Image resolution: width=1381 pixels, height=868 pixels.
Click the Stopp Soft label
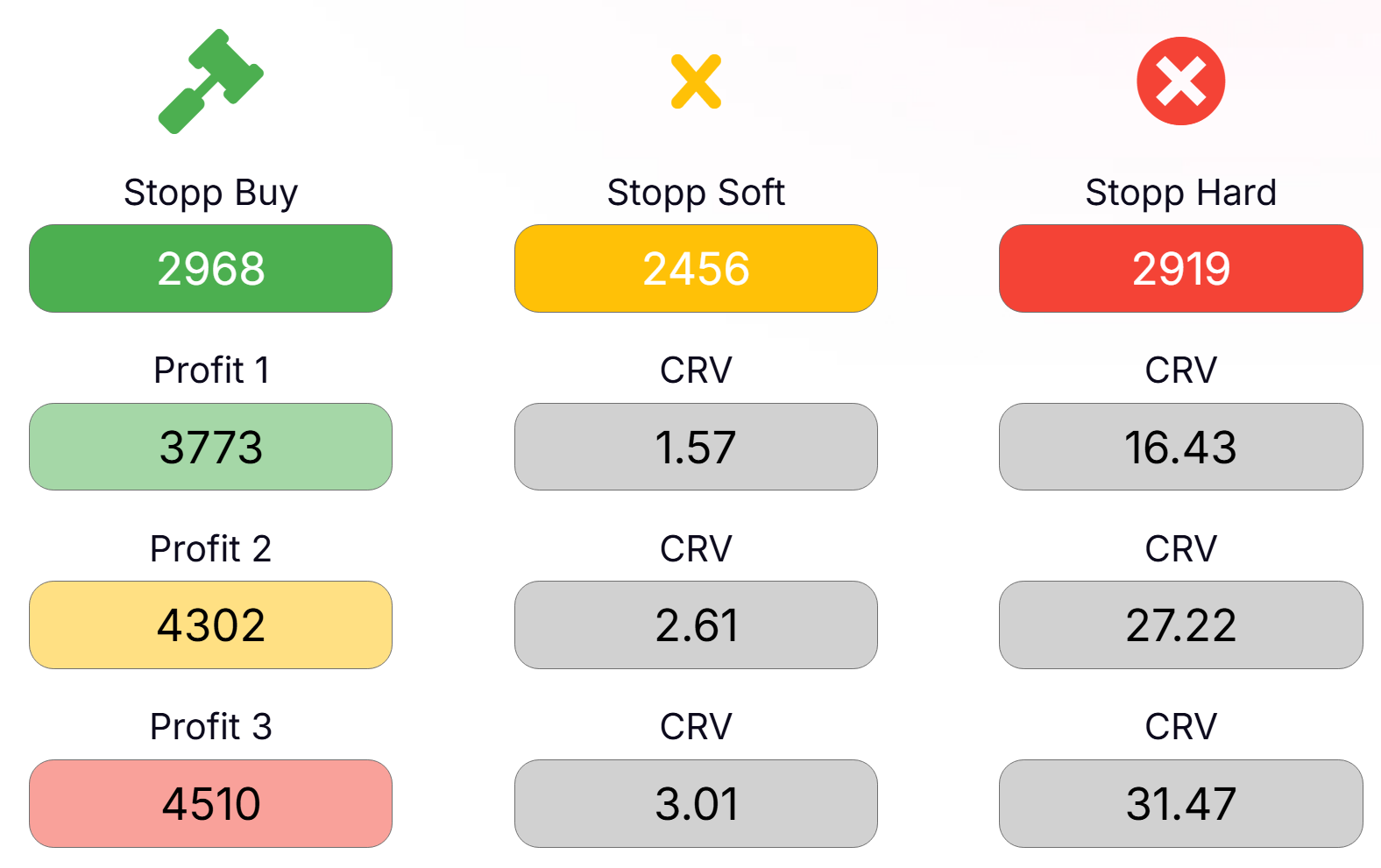coord(696,193)
